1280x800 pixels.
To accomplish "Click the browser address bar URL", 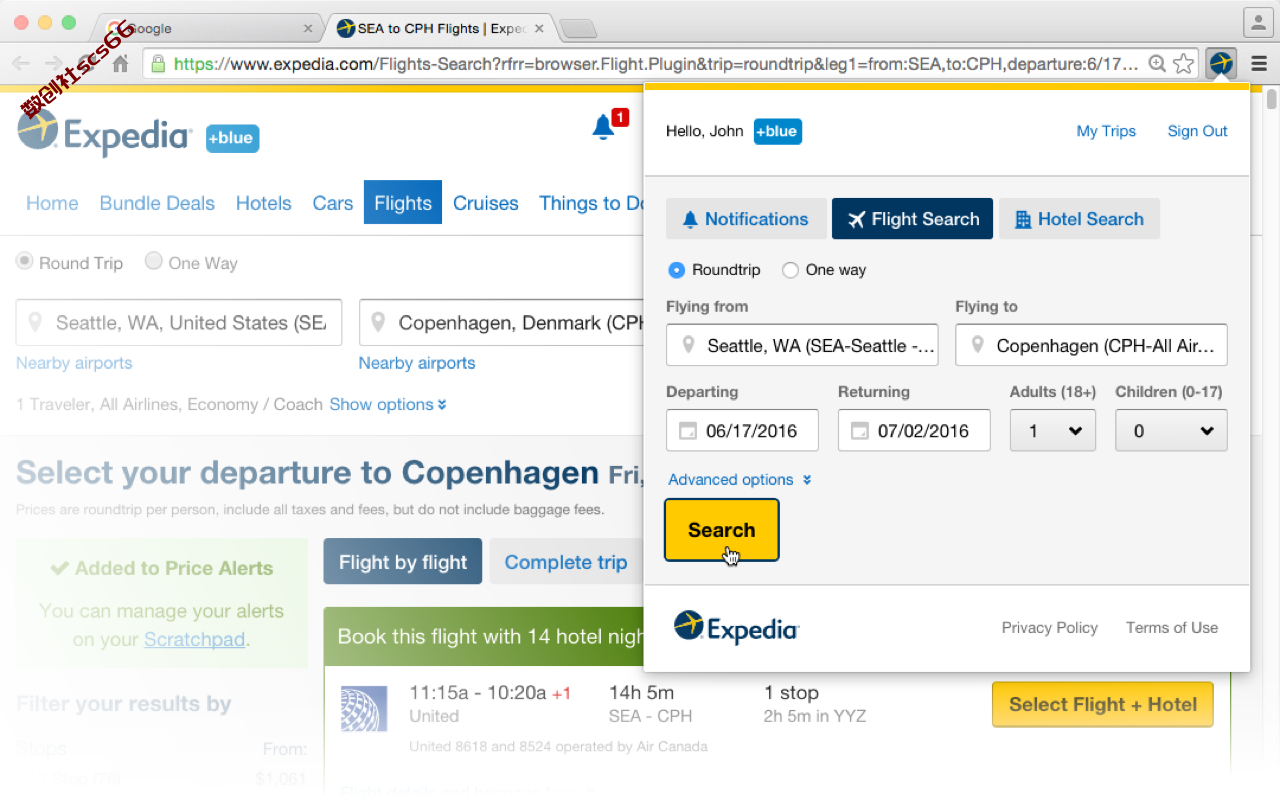I will pyautogui.click(x=655, y=64).
